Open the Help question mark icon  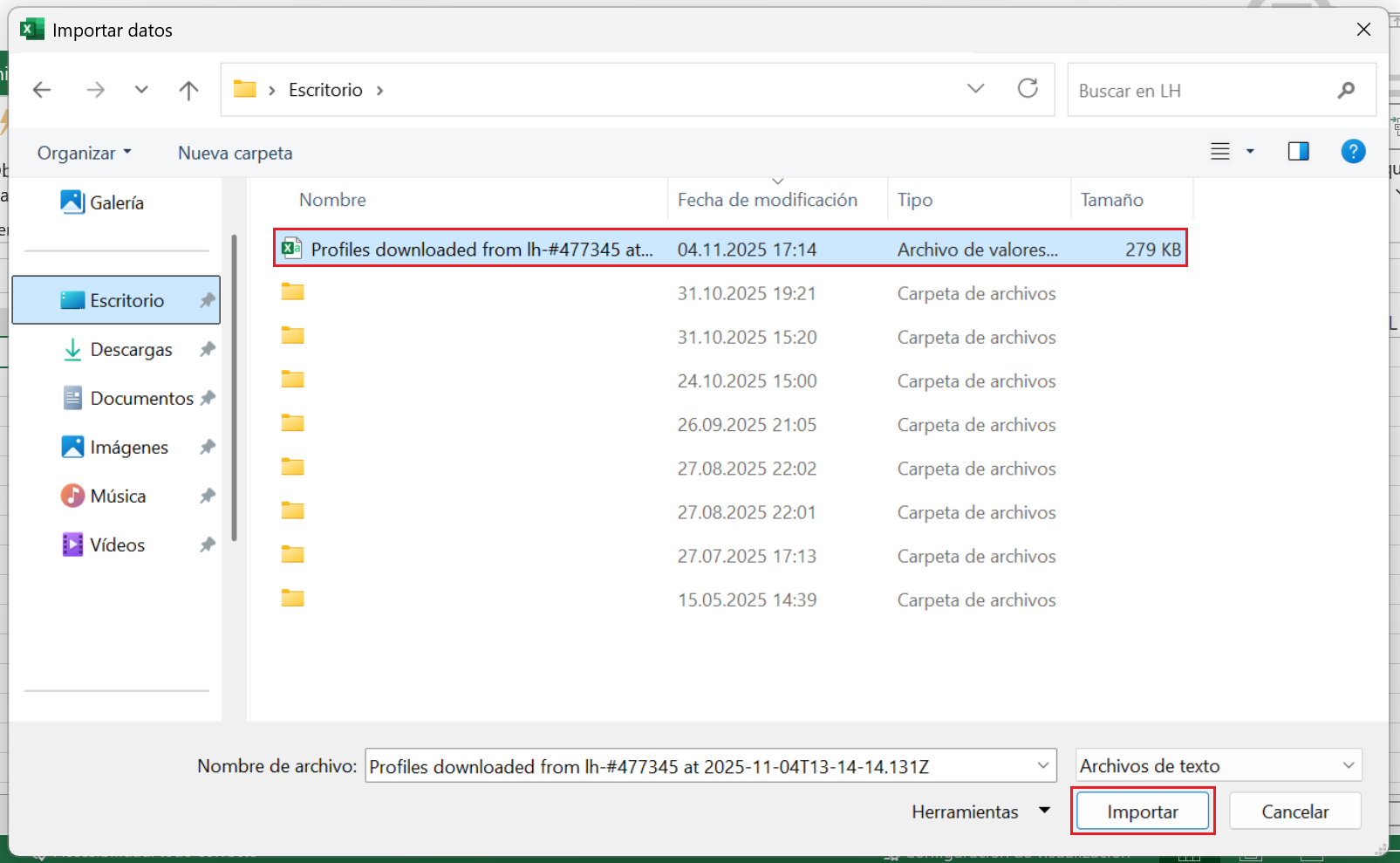1352,152
